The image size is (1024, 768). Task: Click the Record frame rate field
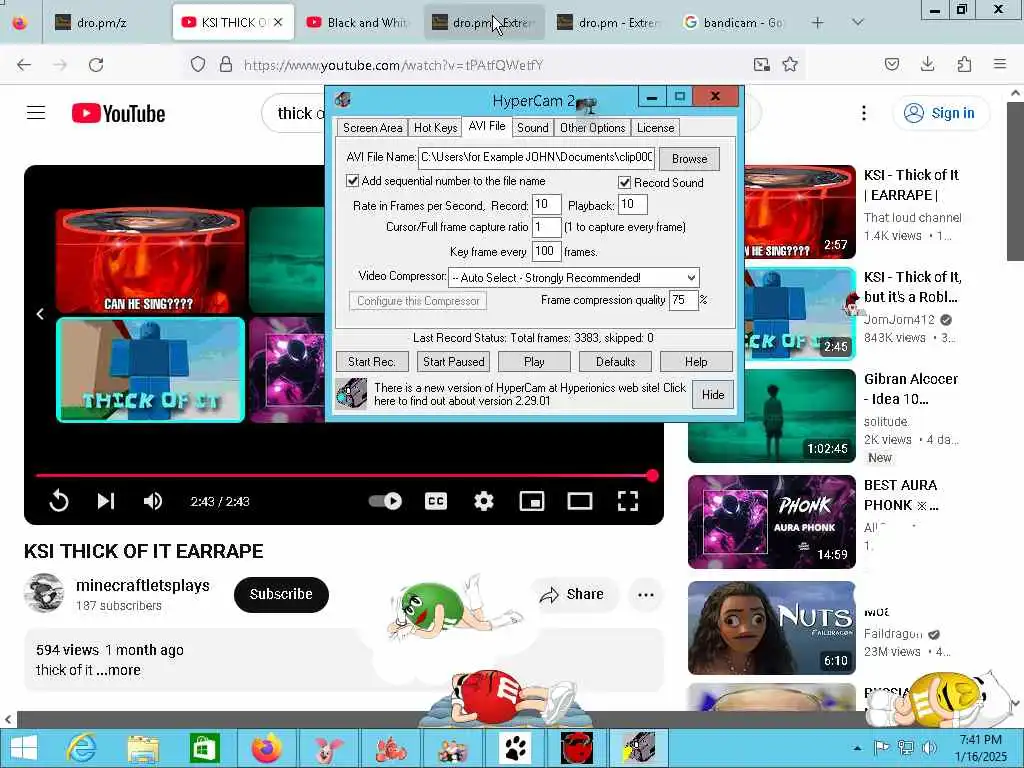(546, 204)
